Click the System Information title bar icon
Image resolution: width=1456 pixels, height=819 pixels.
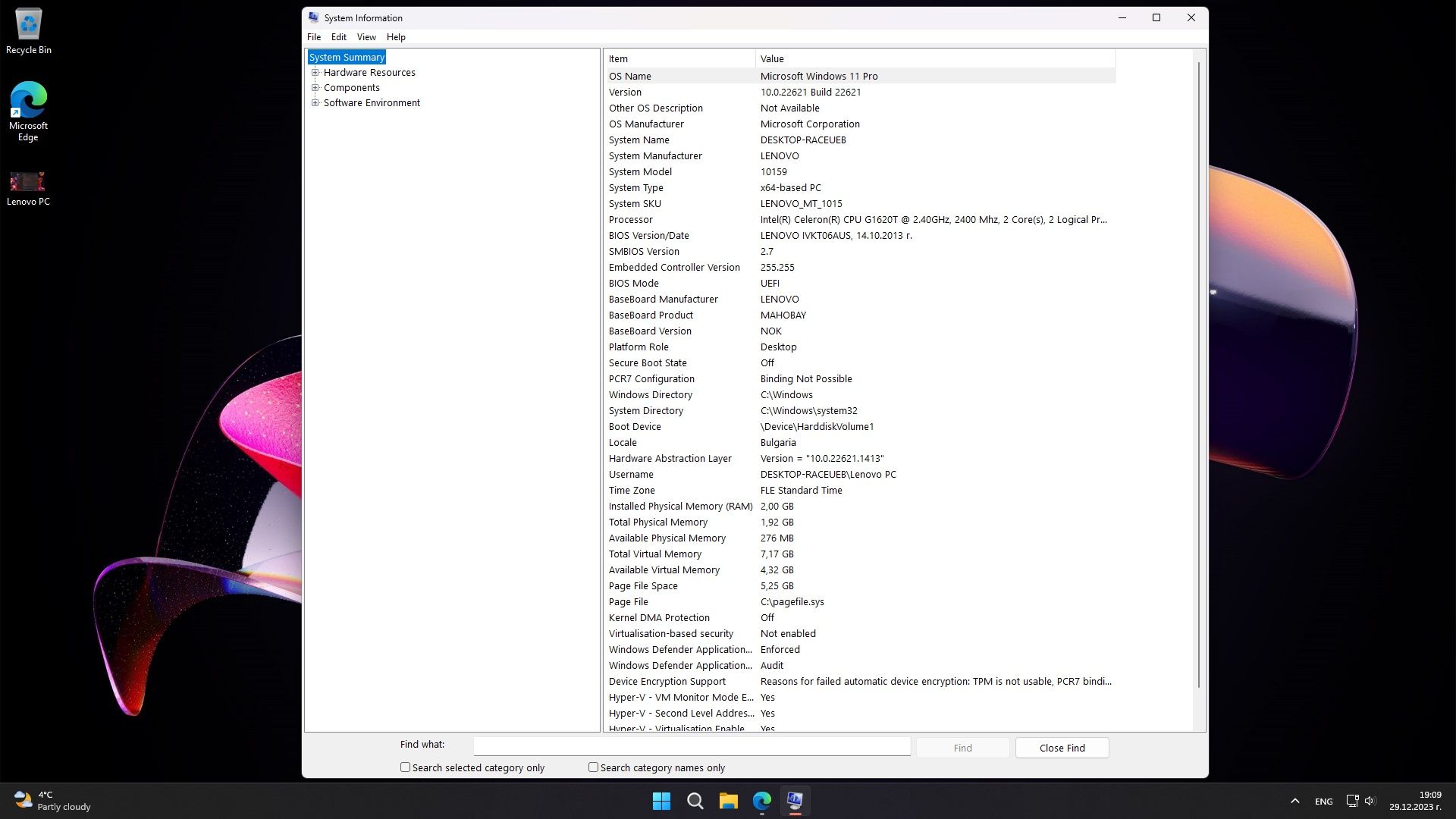(314, 17)
